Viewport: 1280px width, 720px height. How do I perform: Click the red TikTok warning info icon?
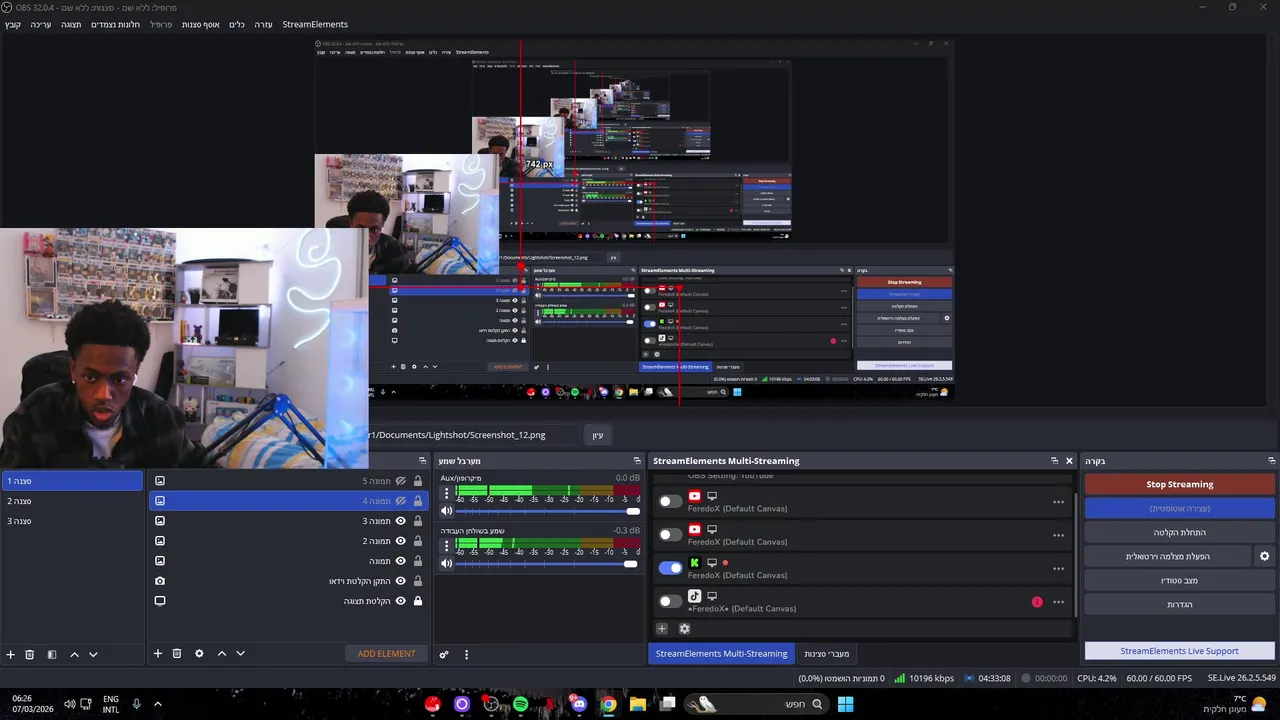(1037, 602)
